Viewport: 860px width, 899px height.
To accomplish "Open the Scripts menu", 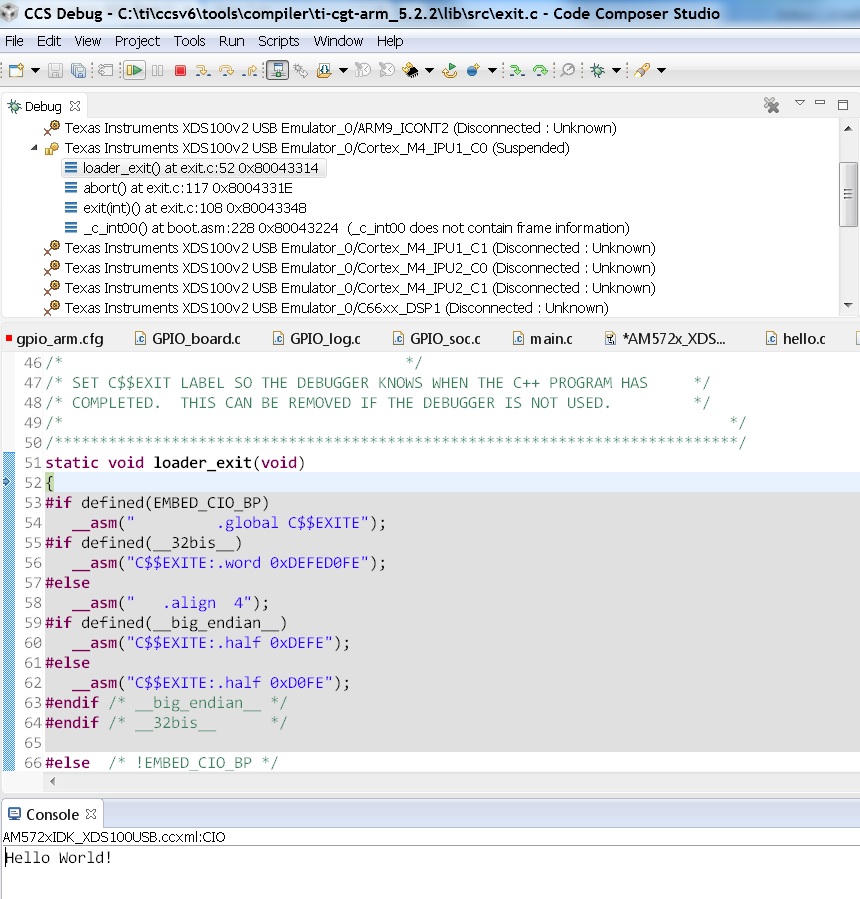I will pyautogui.click(x=278, y=41).
